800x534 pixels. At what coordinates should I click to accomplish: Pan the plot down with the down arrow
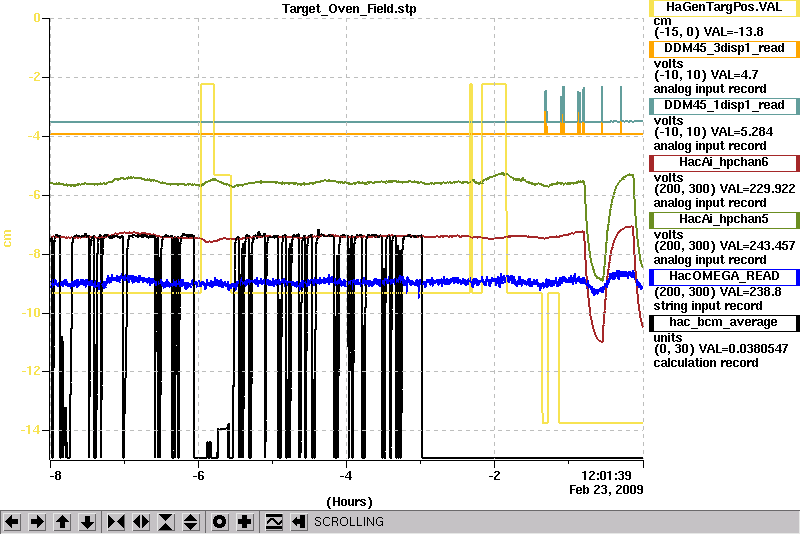(x=88, y=522)
